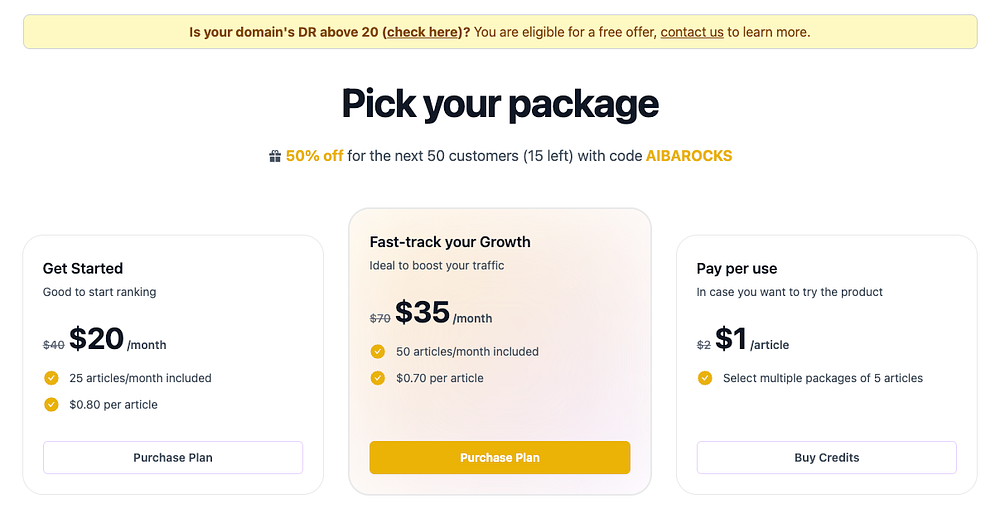Screen dimensions: 1000x510
Task: Click the AIBAROCKS promo code text
Action: 689,156
